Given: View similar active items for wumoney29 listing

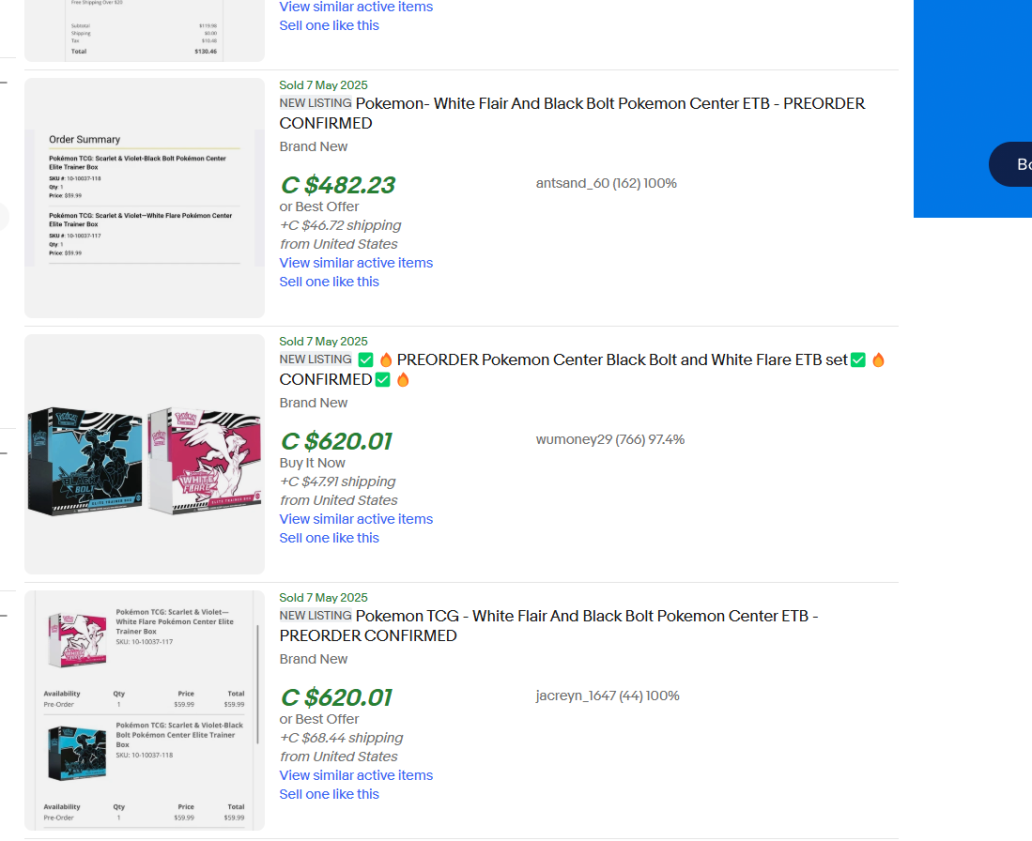Looking at the screenshot, I should coord(356,519).
